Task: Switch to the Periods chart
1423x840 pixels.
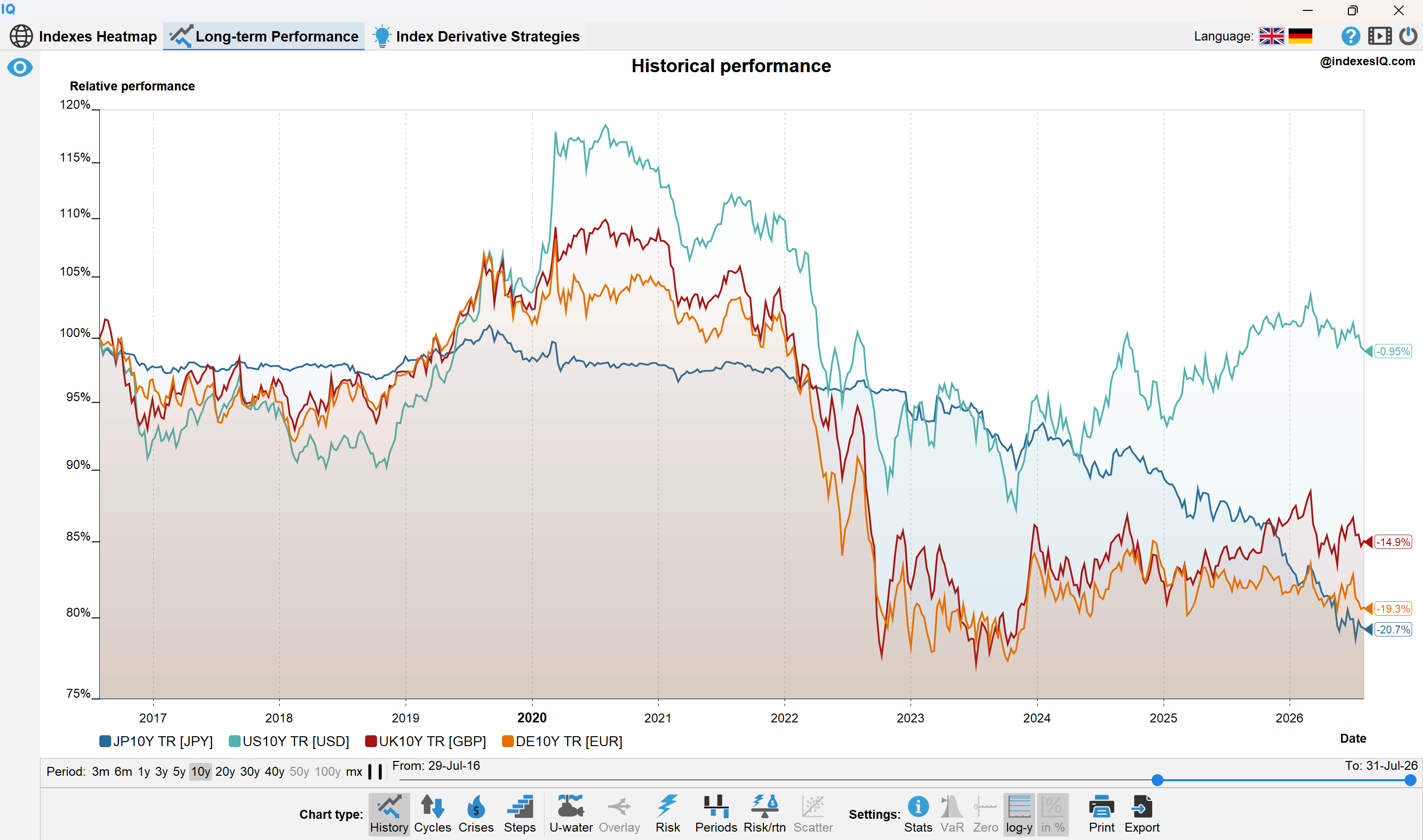Action: (x=716, y=814)
